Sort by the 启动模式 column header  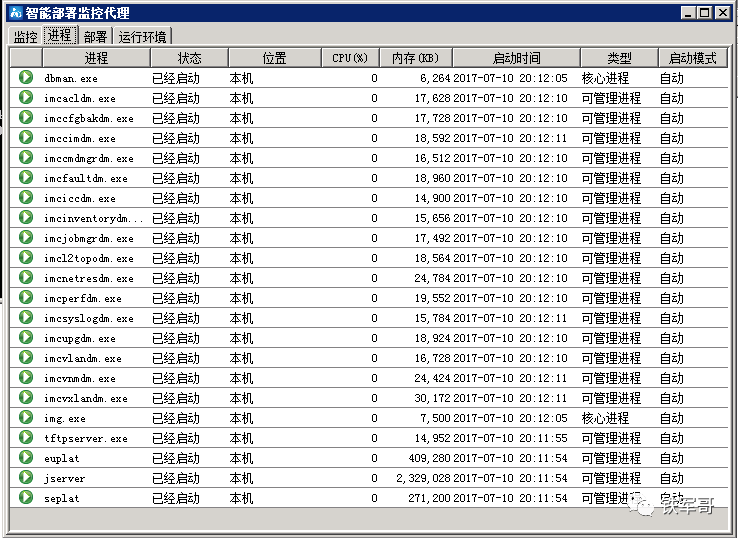coord(692,58)
